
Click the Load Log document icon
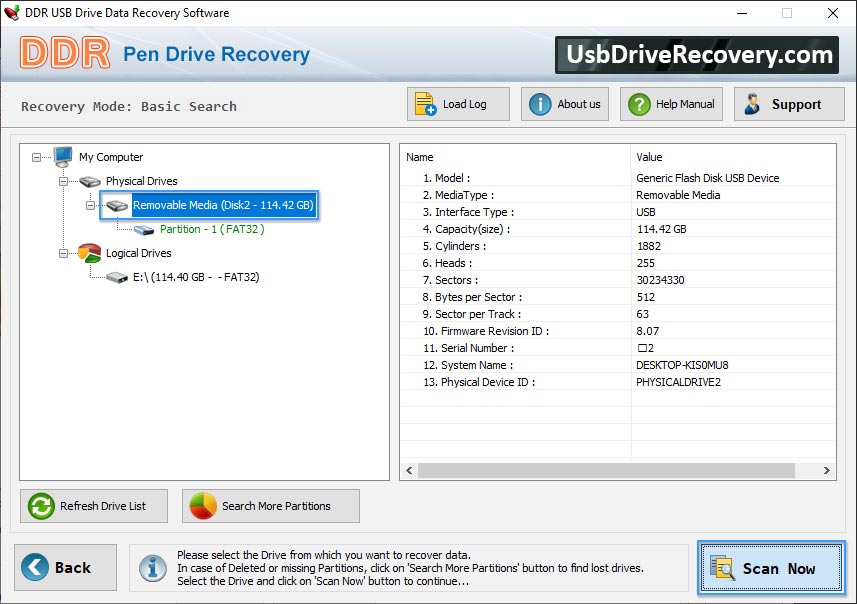(425, 104)
